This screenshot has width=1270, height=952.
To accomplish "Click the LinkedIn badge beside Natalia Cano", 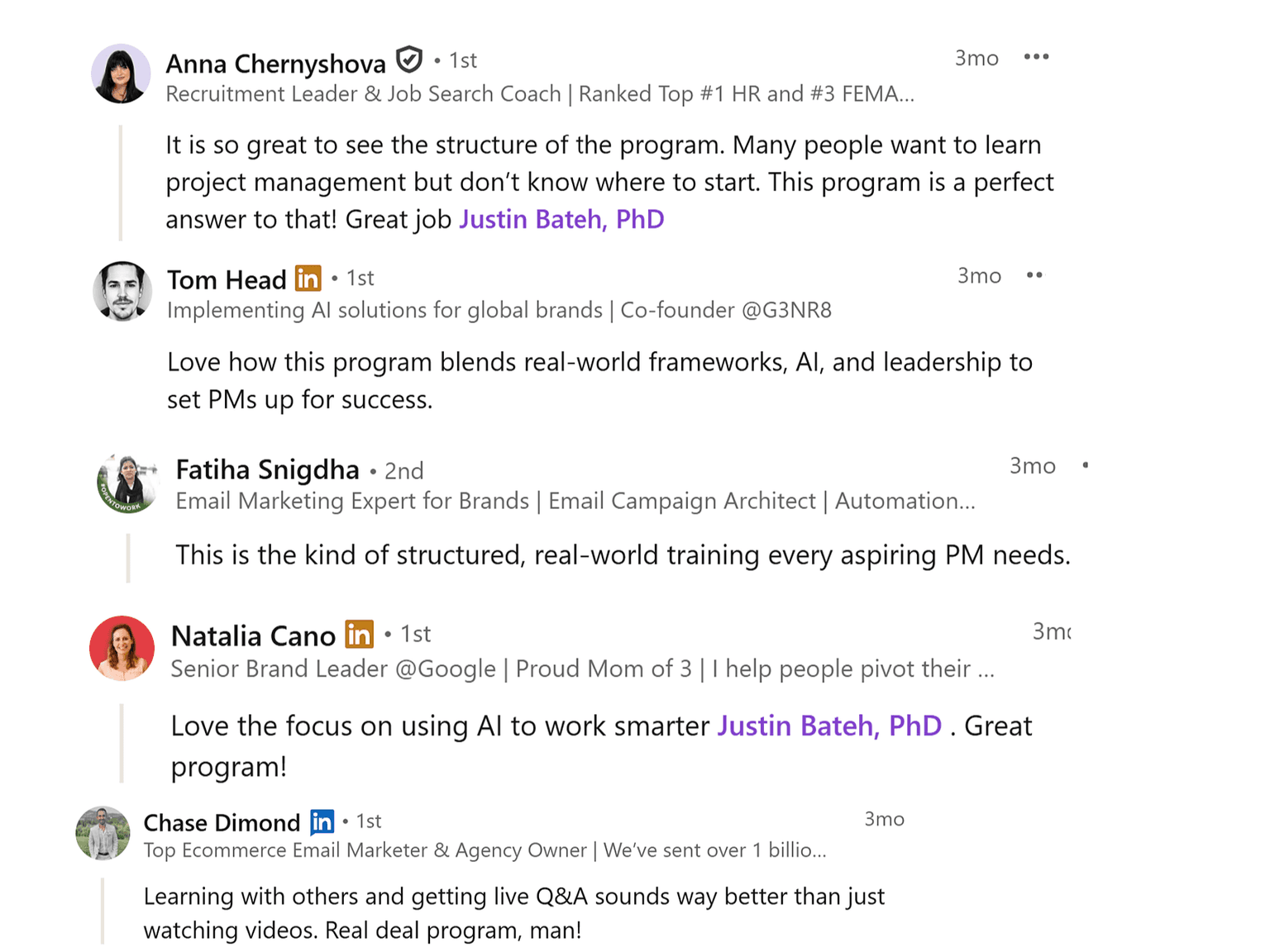I will coord(359,635).
